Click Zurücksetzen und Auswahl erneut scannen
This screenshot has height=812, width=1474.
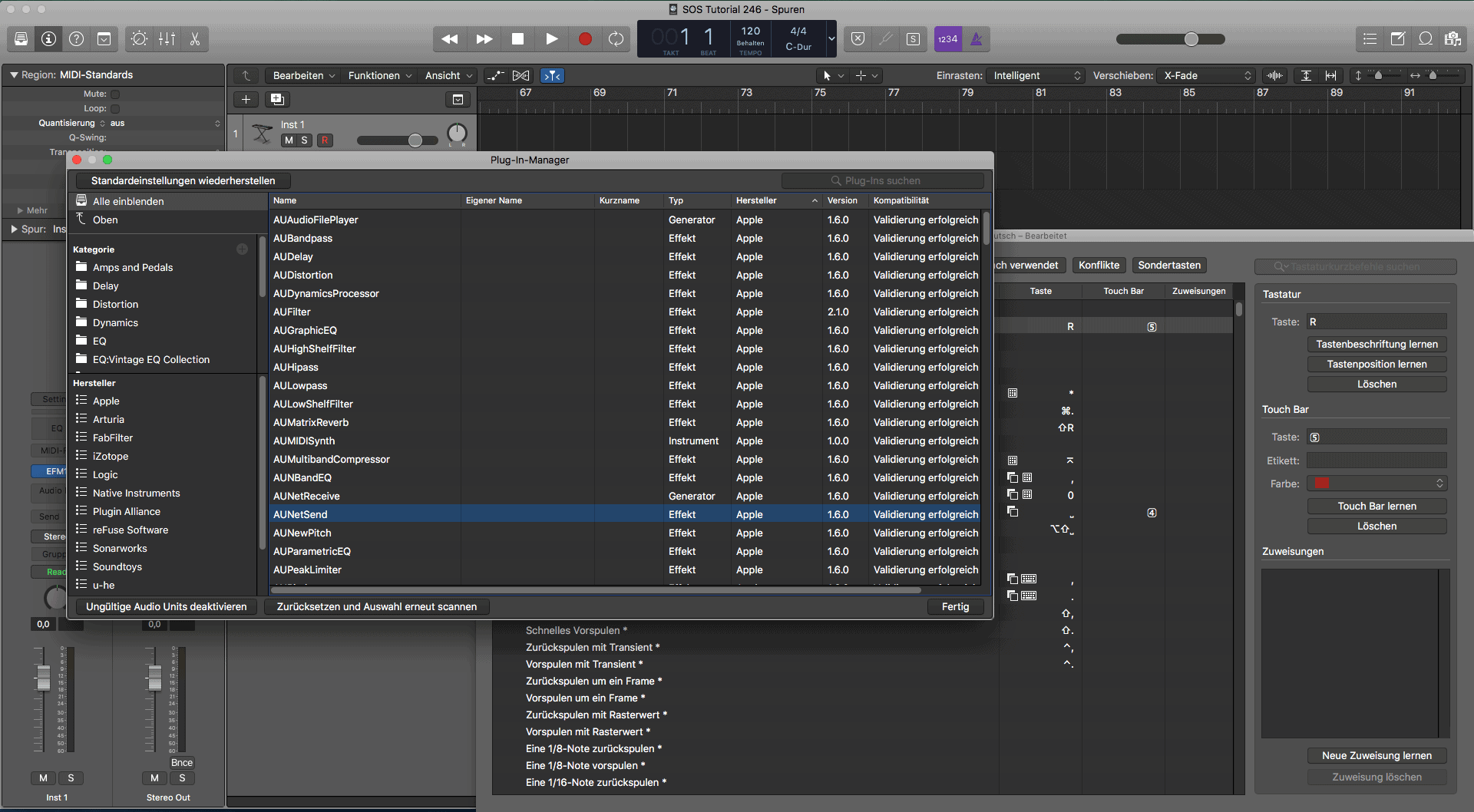(x=375, y=606)
